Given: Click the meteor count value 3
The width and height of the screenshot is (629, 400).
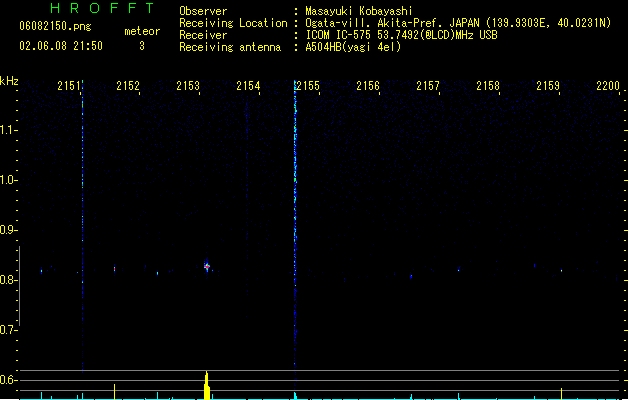Looking at the screenshot, I should [142, 46].
